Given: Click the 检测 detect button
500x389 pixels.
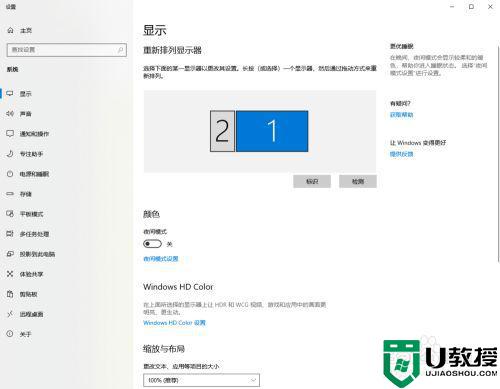Looking at the screenshot, I should pyautogui.click(x=358, y=181).
